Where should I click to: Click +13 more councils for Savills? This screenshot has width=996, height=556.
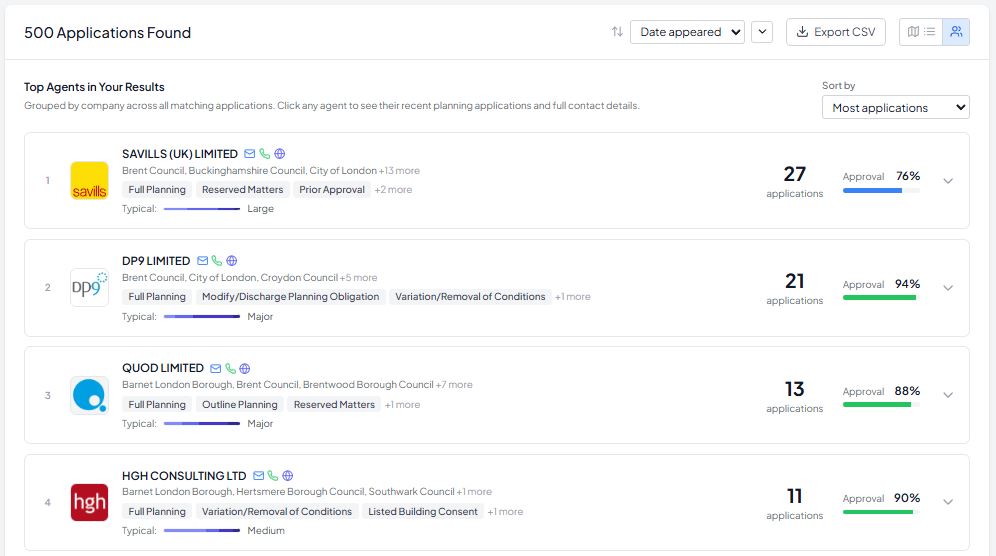pyautogui.click(x=399, y=170)
